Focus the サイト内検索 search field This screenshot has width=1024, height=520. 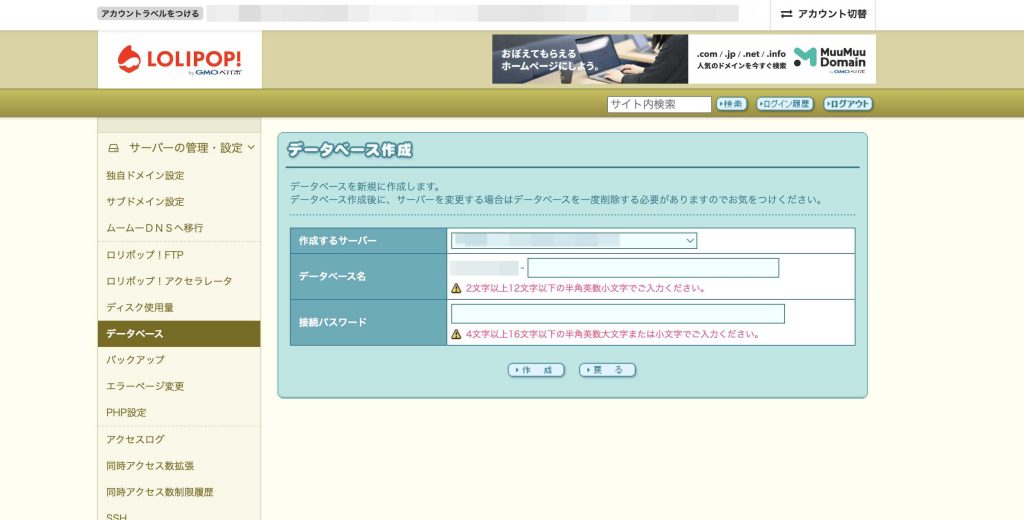point(658,104)
